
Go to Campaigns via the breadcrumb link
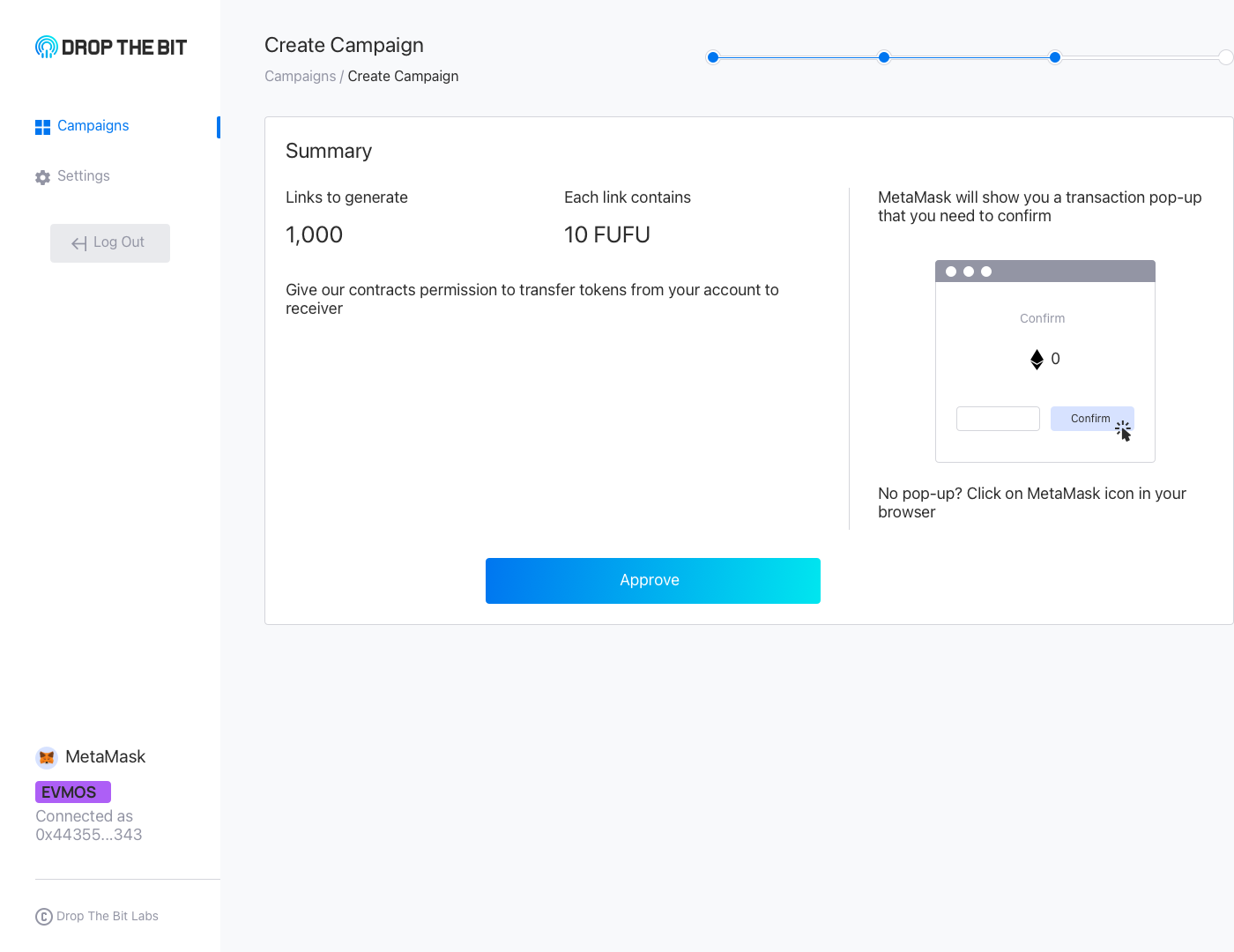click(300, 77)
